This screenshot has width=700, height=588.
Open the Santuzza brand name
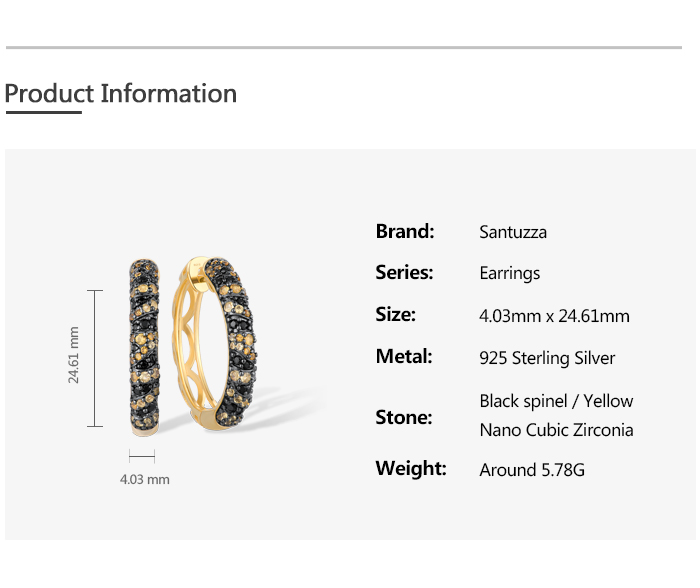point(513,233)
